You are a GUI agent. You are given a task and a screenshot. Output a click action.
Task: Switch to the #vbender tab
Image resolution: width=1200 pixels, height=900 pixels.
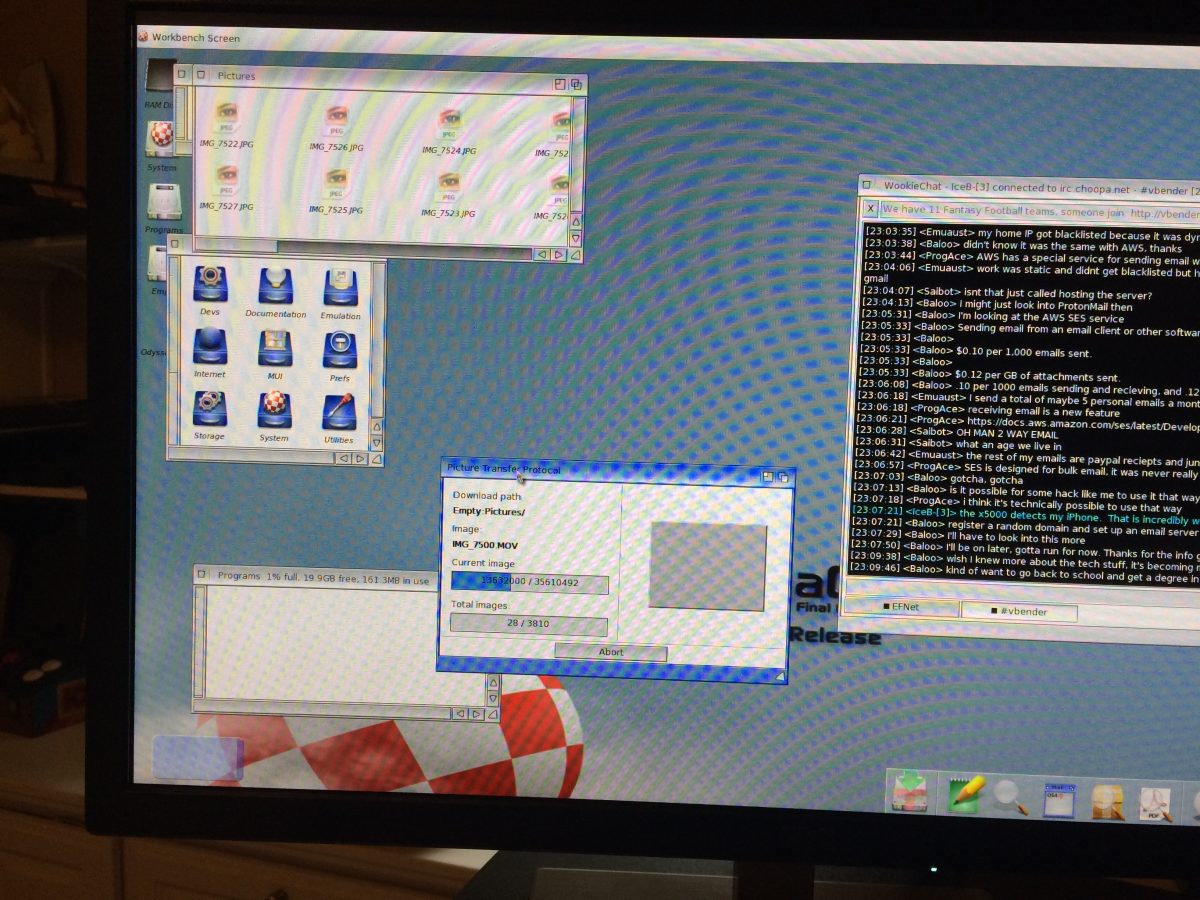1020,611
